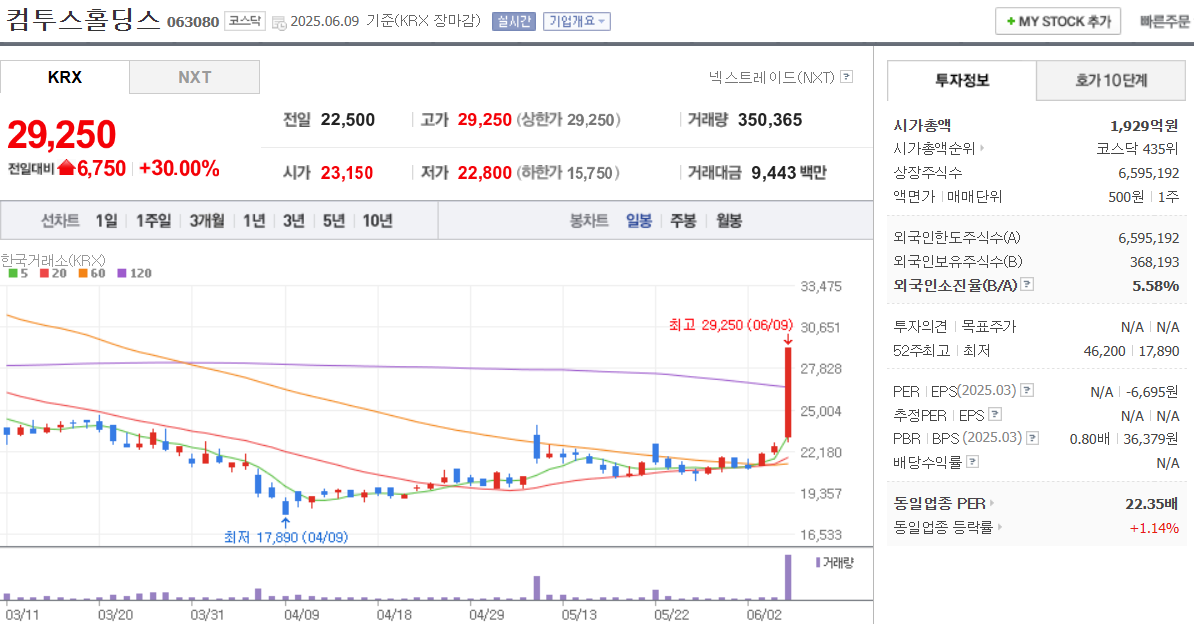Expand the 시가총액순위 arrow
The image size is (1194, 624).
[x=982, y=149]
